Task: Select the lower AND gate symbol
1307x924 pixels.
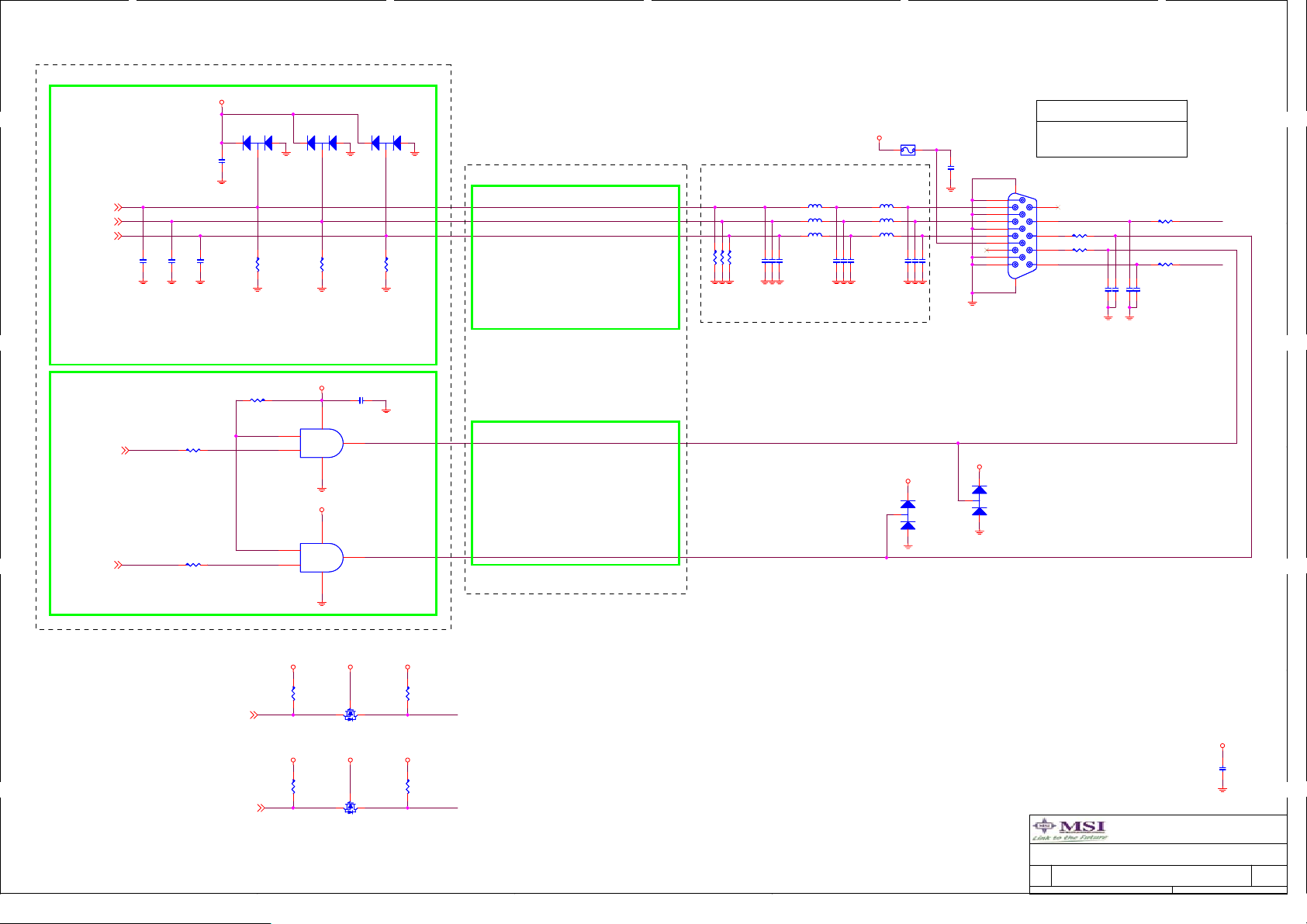Action: click(322, 557)
